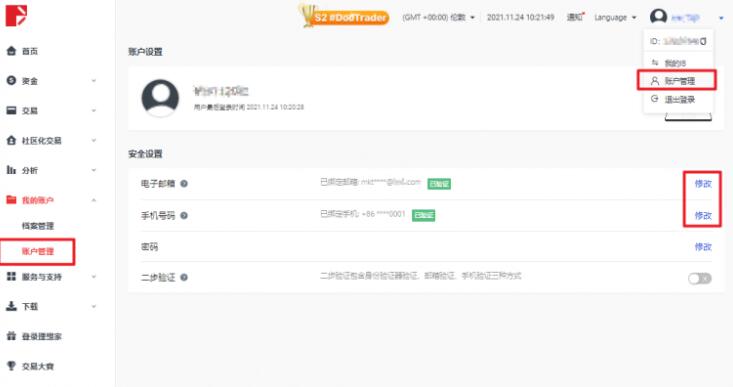The height and width of the screenshot is (387, 733).
Task: Click the info icon next to 手机号码
Action: pyautogui.click(x=184, y=215)
